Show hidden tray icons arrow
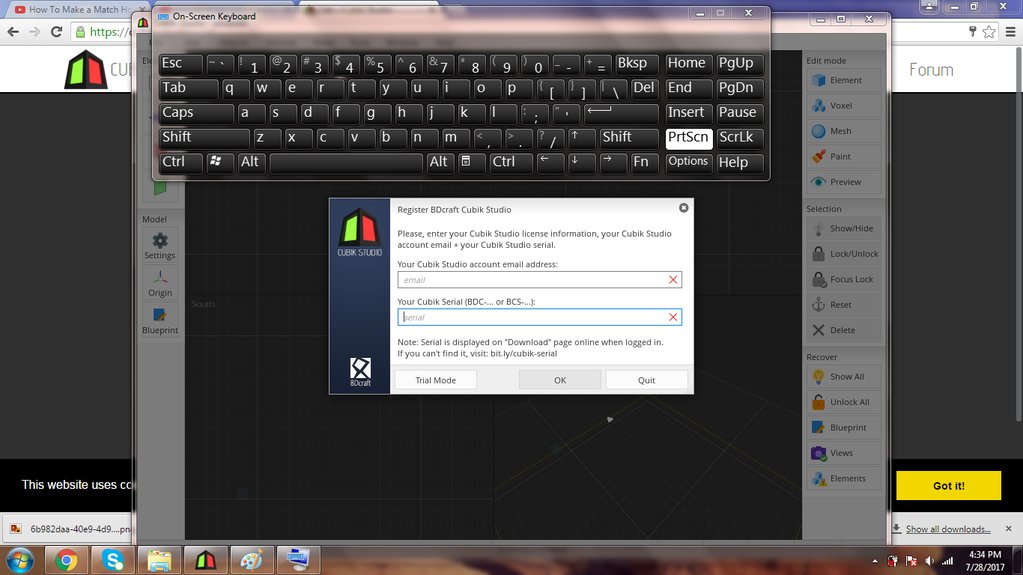This screenshot has height=575, width=1023. pyautogui.click(x=875, y=561)
